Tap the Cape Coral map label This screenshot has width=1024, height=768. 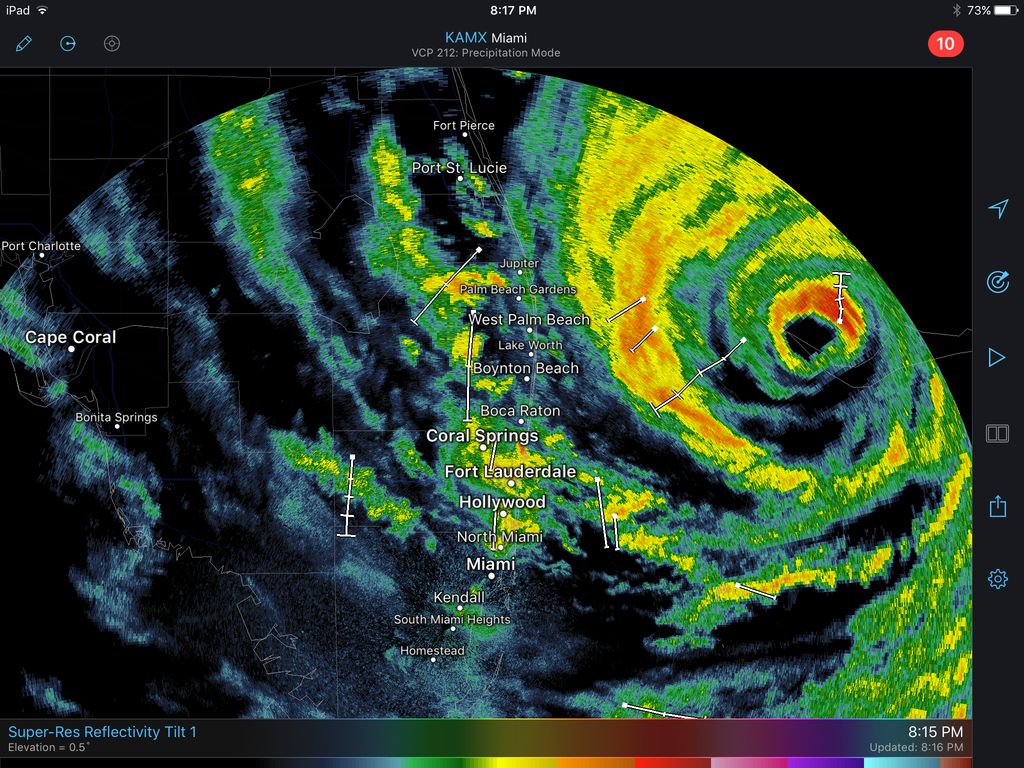pos(71,337)
